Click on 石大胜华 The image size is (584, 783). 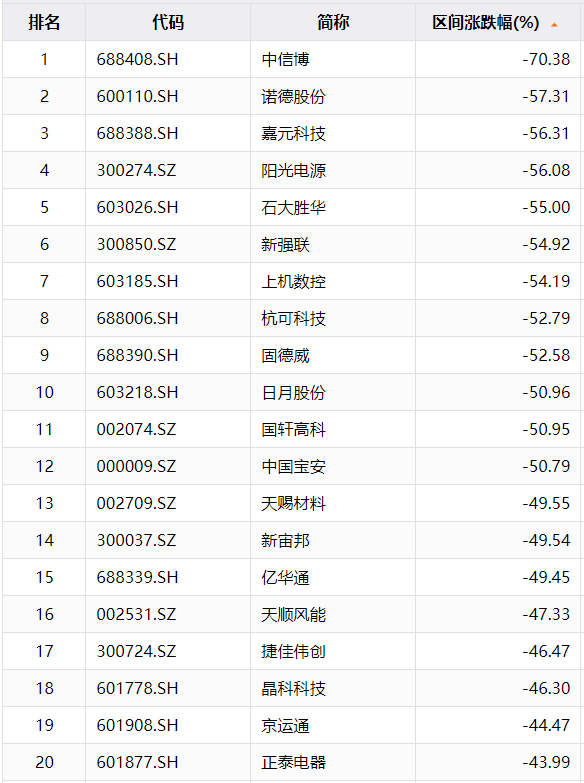click(x=294, y=207)
